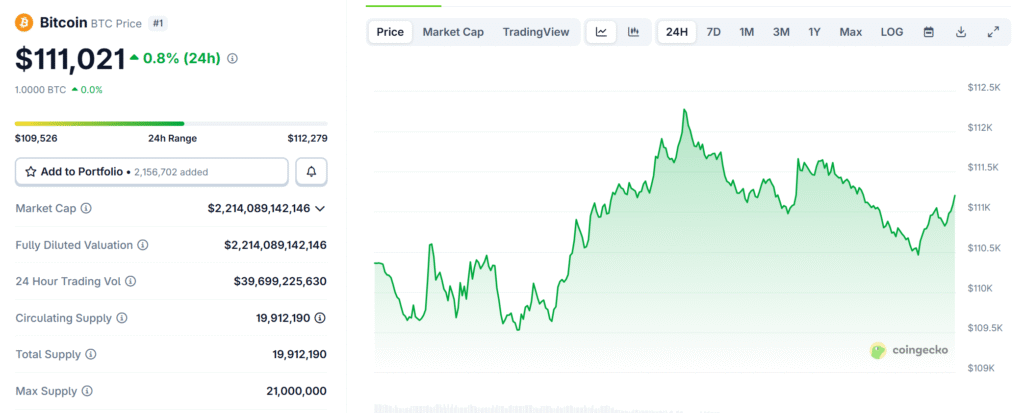The width and height of the screenshot is (1024, 413).
Task: Click info icon beside 24h price change
Action: tap(233, 59)
